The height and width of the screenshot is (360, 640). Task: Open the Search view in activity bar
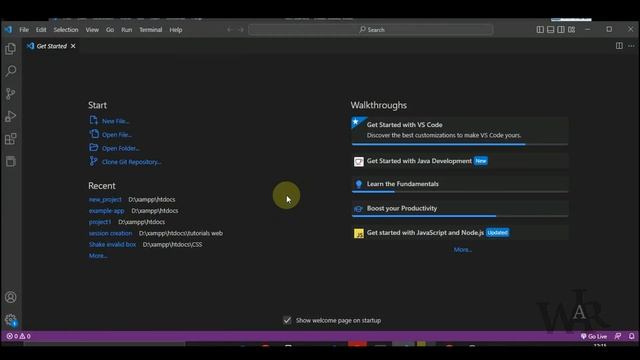coord(11,71)
